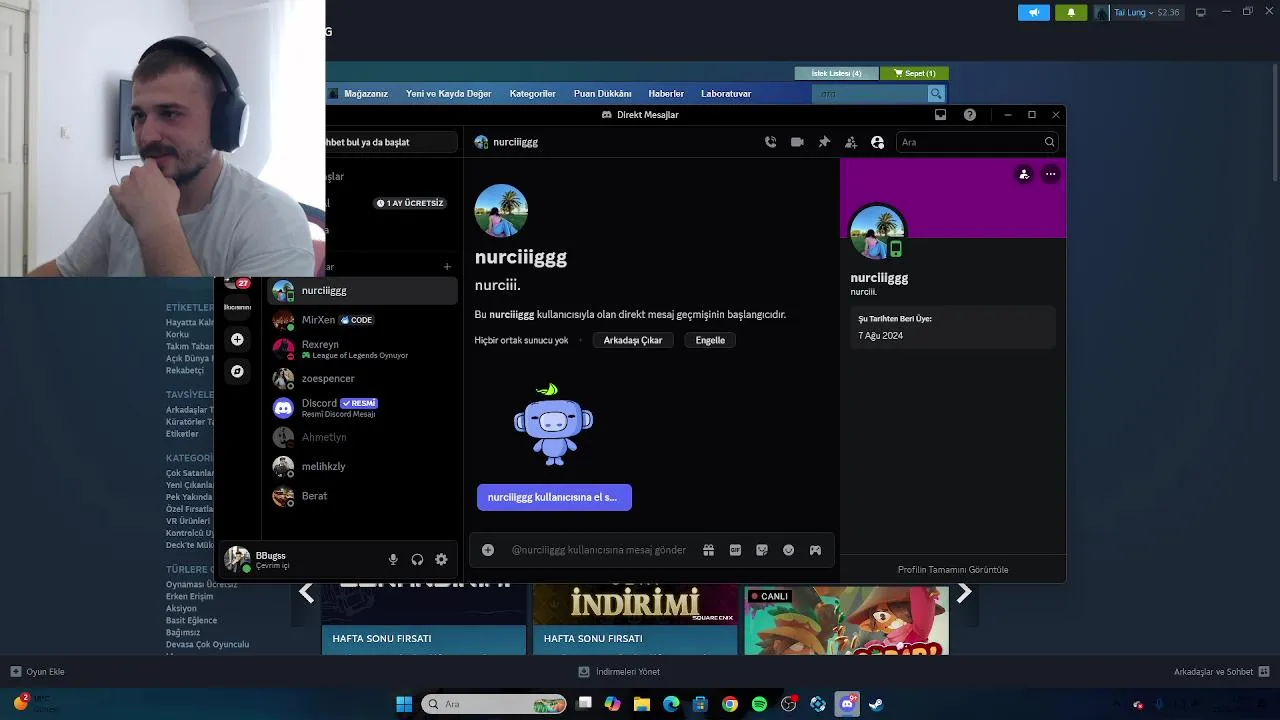Open the zoespencer direct message

(x=363, y=379)
